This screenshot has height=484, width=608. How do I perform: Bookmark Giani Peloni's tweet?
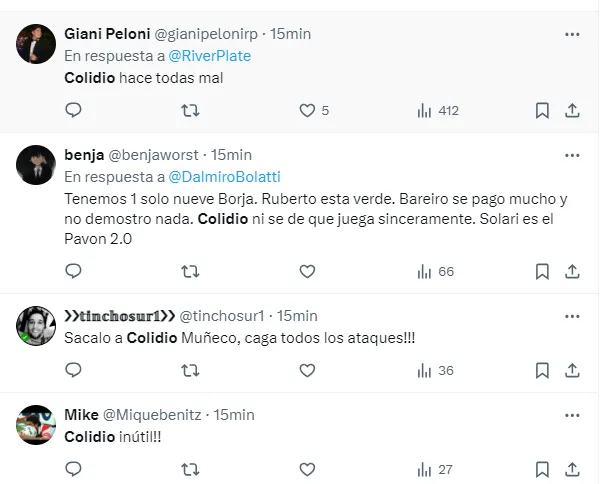pos(542,110)
